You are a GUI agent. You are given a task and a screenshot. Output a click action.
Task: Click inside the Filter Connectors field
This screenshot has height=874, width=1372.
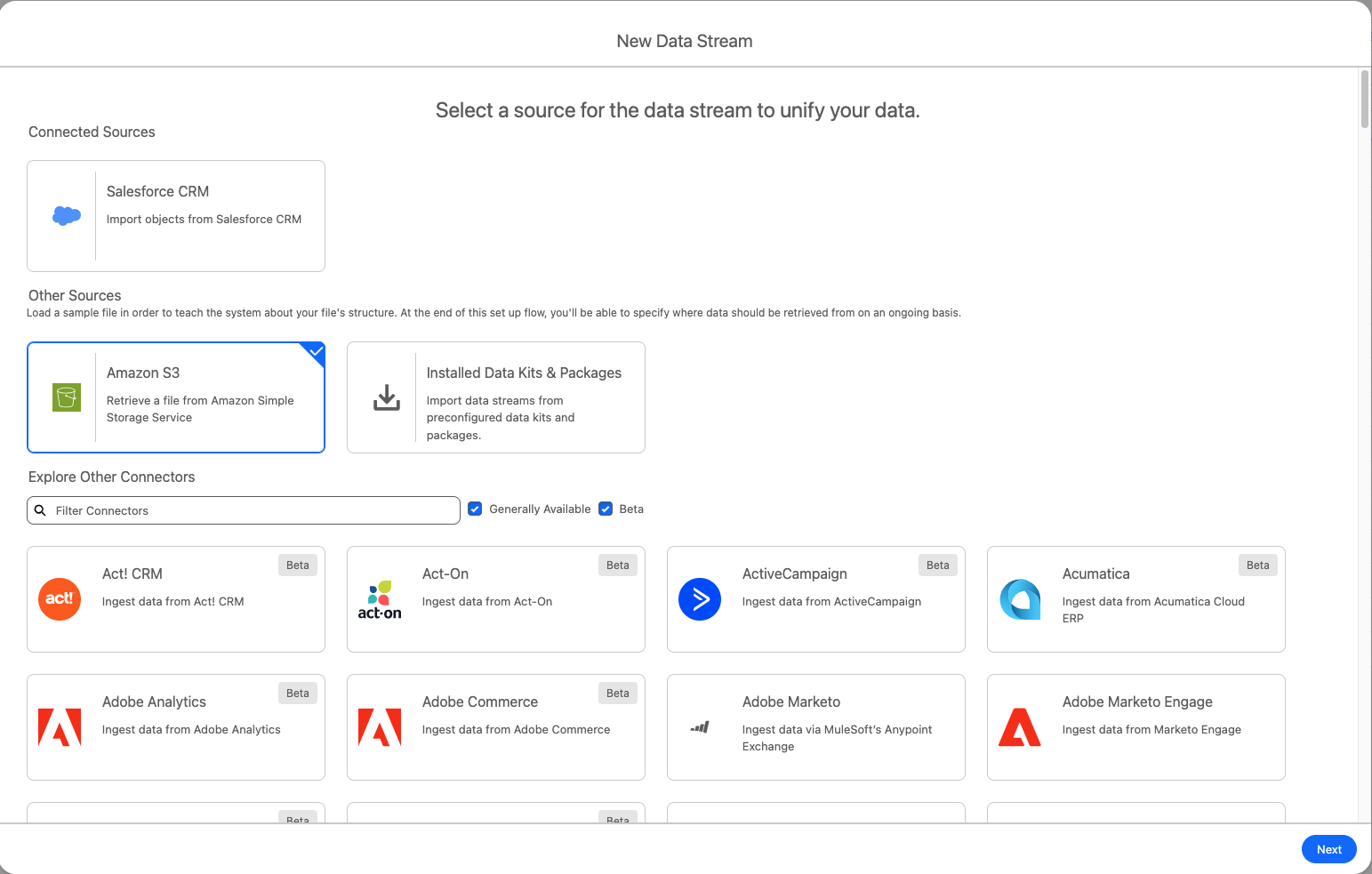(x=244, y=509)
